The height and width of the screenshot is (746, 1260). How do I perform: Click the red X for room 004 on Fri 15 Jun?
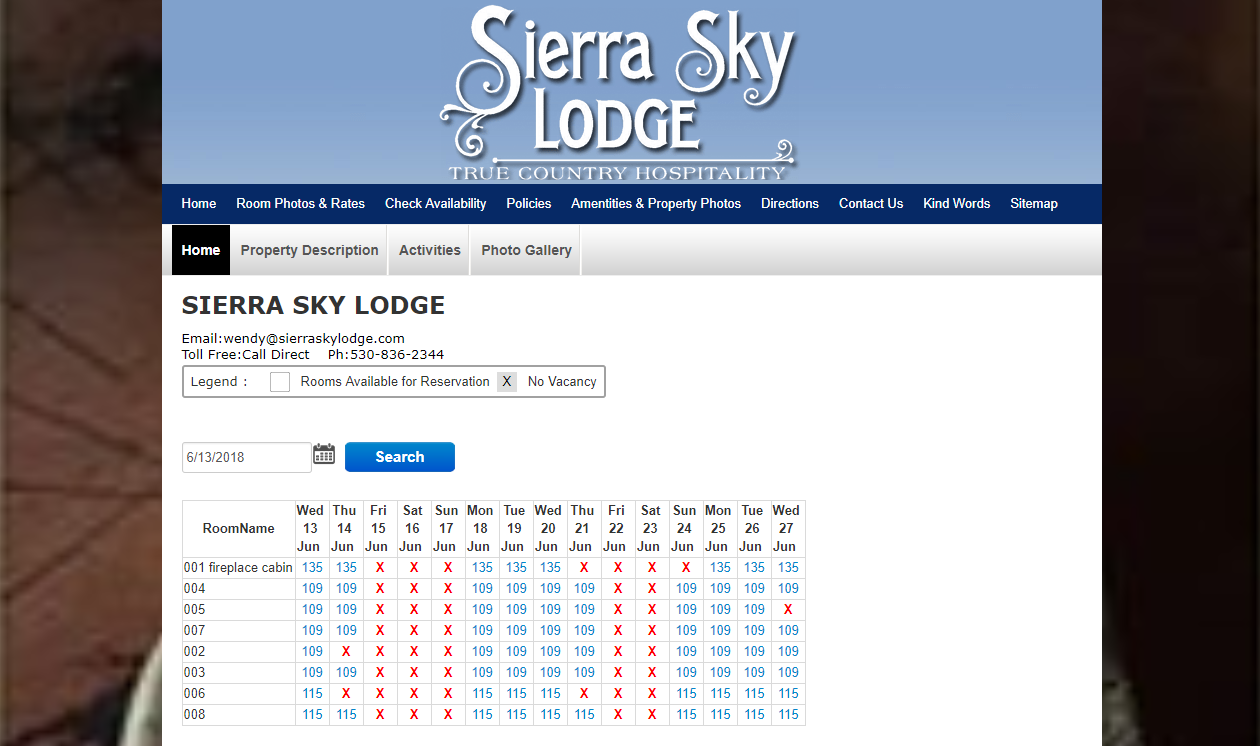point(380,589)
